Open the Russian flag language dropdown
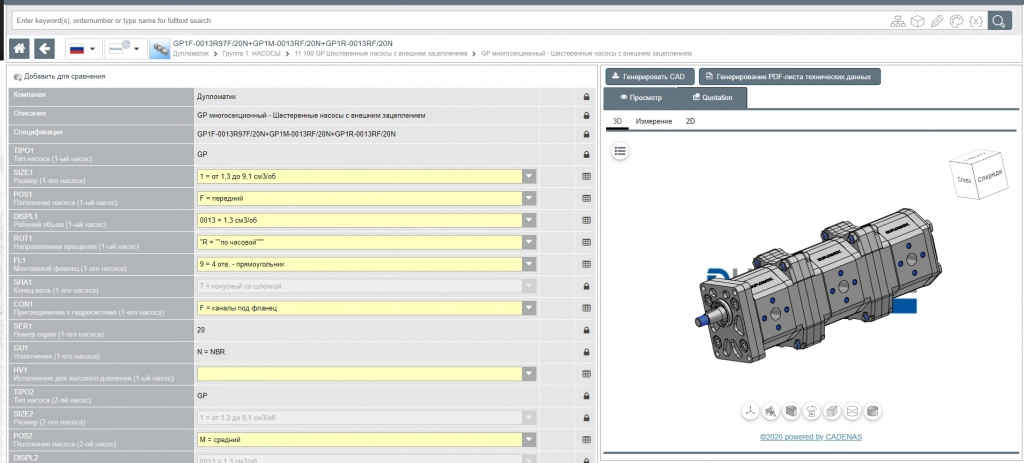 [81, 48]
